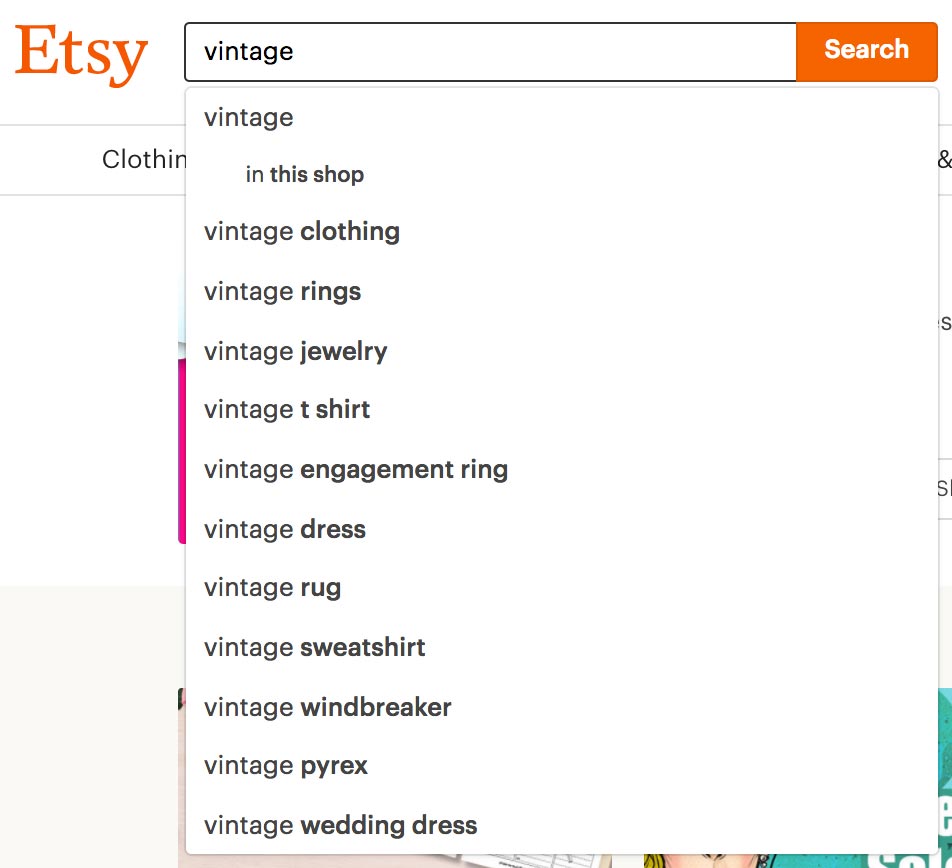Open the Clothing category tab
Screen dimensions: 952x868
point(144,159)
